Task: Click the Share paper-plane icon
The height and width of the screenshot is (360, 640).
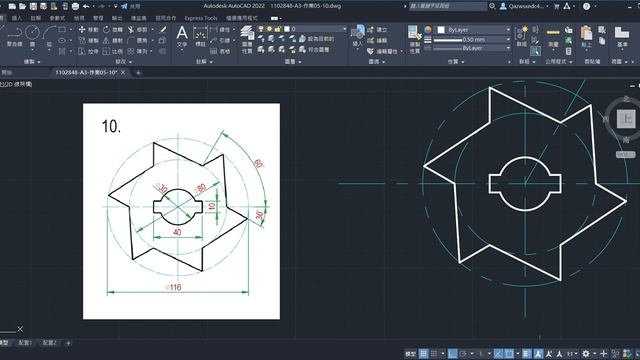Action: [124, 6]
